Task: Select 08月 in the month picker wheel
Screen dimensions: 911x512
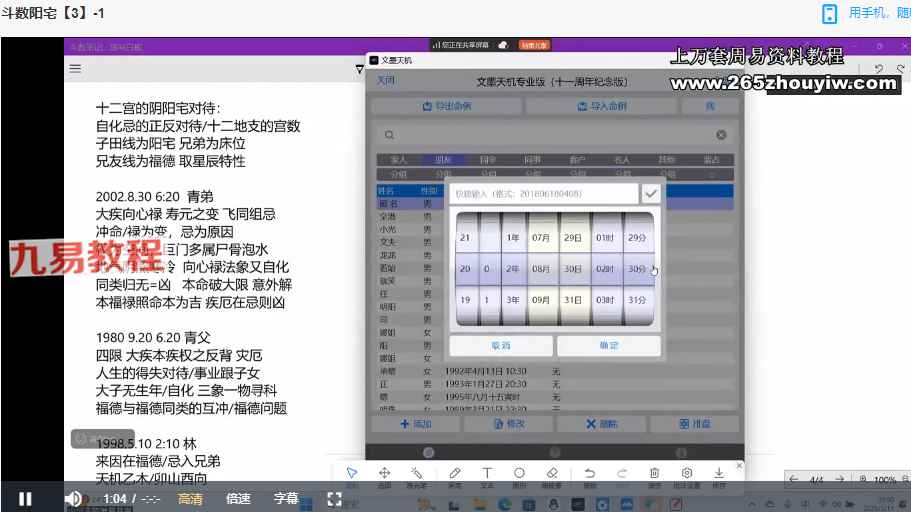Action: (539, 269)
